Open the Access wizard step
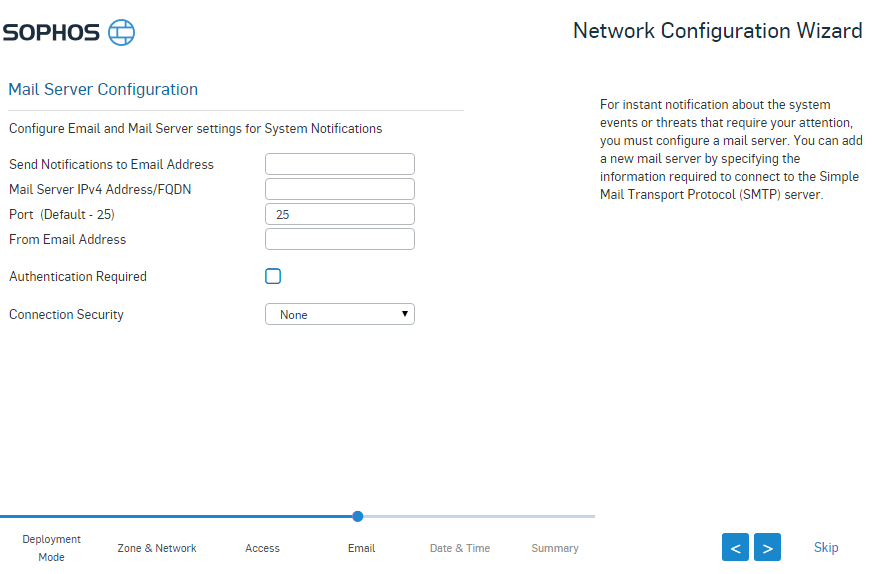Viewport: 873px width, 574px height. [263, 548]
